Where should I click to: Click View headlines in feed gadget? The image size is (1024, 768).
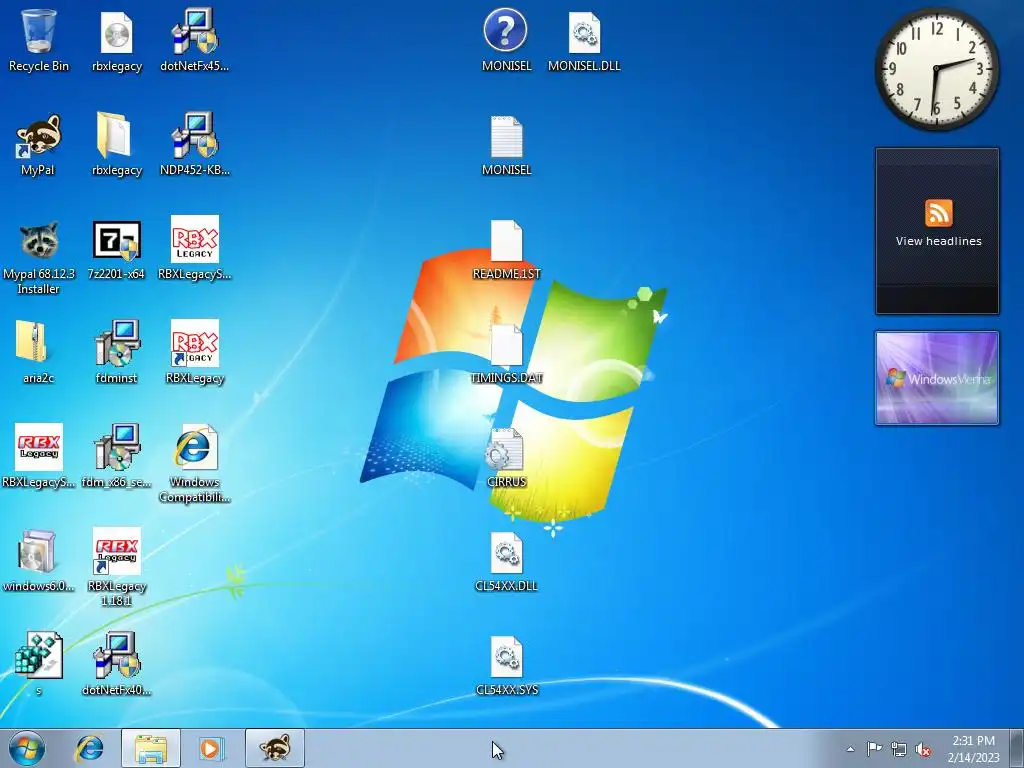(x=938, y=241)
